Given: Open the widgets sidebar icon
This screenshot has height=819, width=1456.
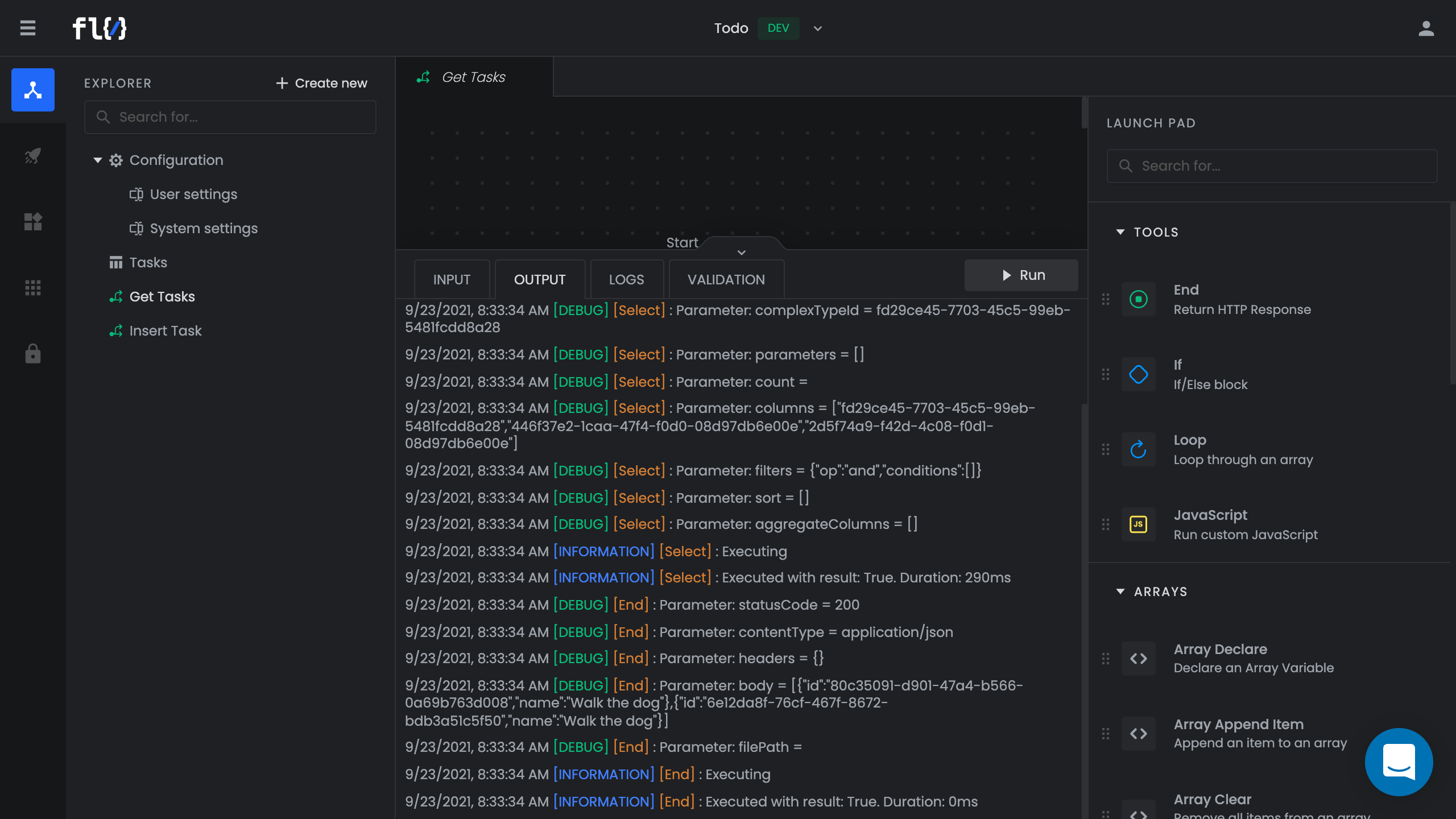Looking at the screenshot, I should (33, 222).
